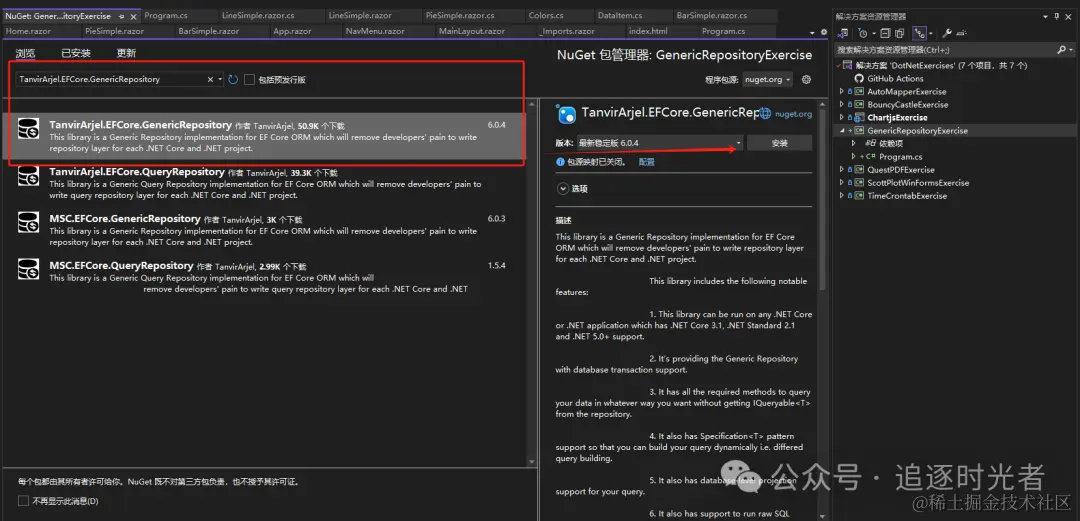Screen dimensions: 1080x521
Task: Click pending changes filter clock icon
Action: (x=862, y=33)
